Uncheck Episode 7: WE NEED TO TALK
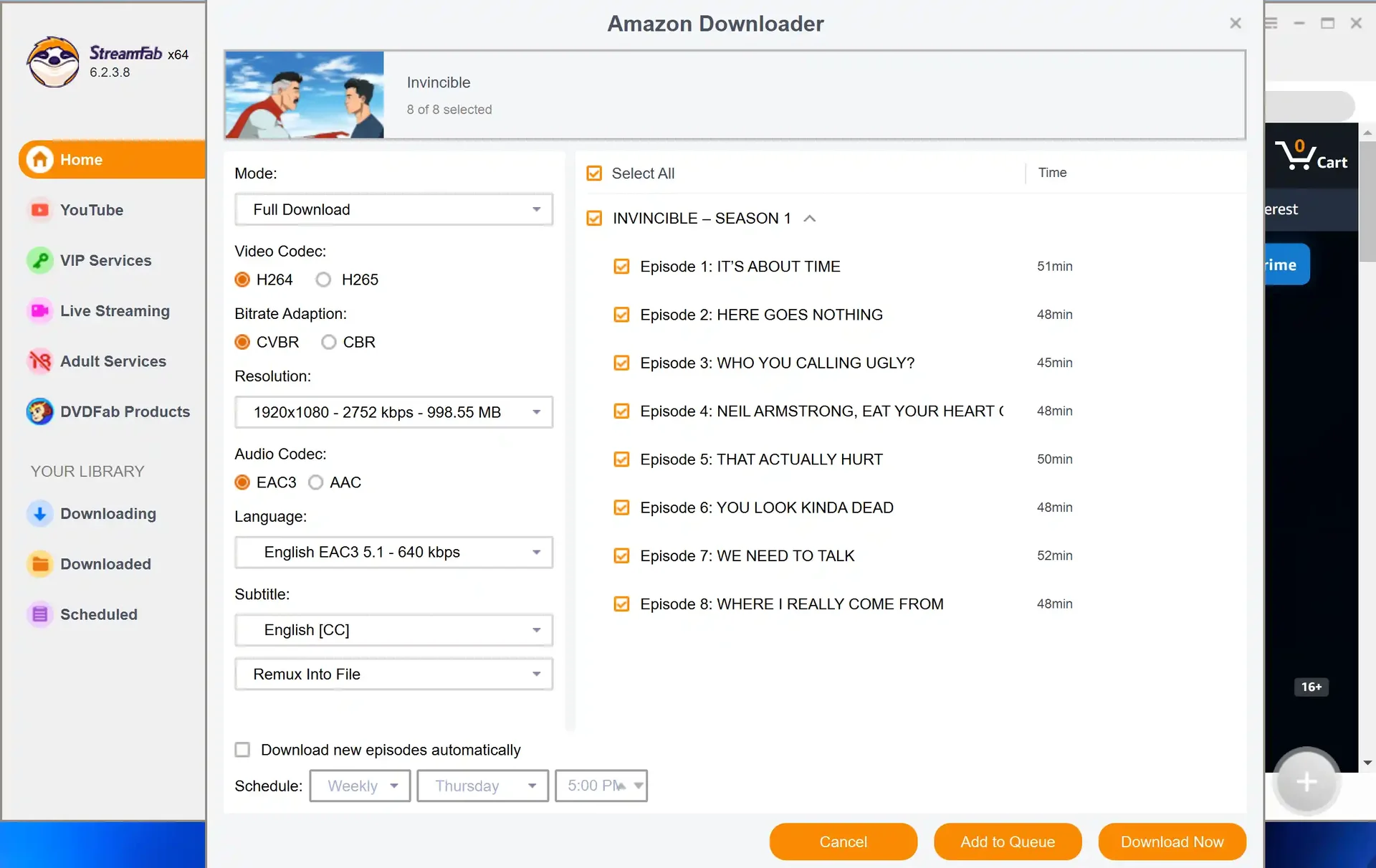This screenshot has height=868, width=1376. [621, 555]
